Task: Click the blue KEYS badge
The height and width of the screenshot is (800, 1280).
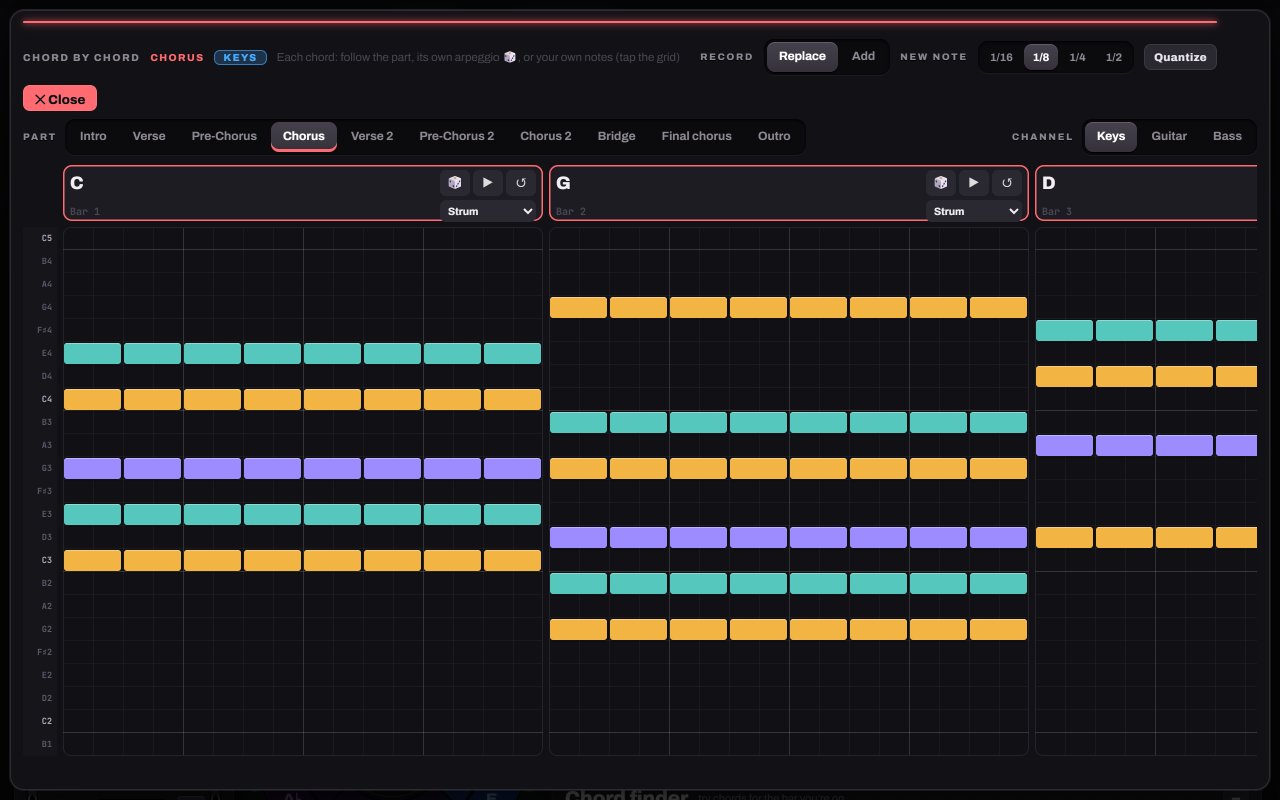Action: pos(240,57)
